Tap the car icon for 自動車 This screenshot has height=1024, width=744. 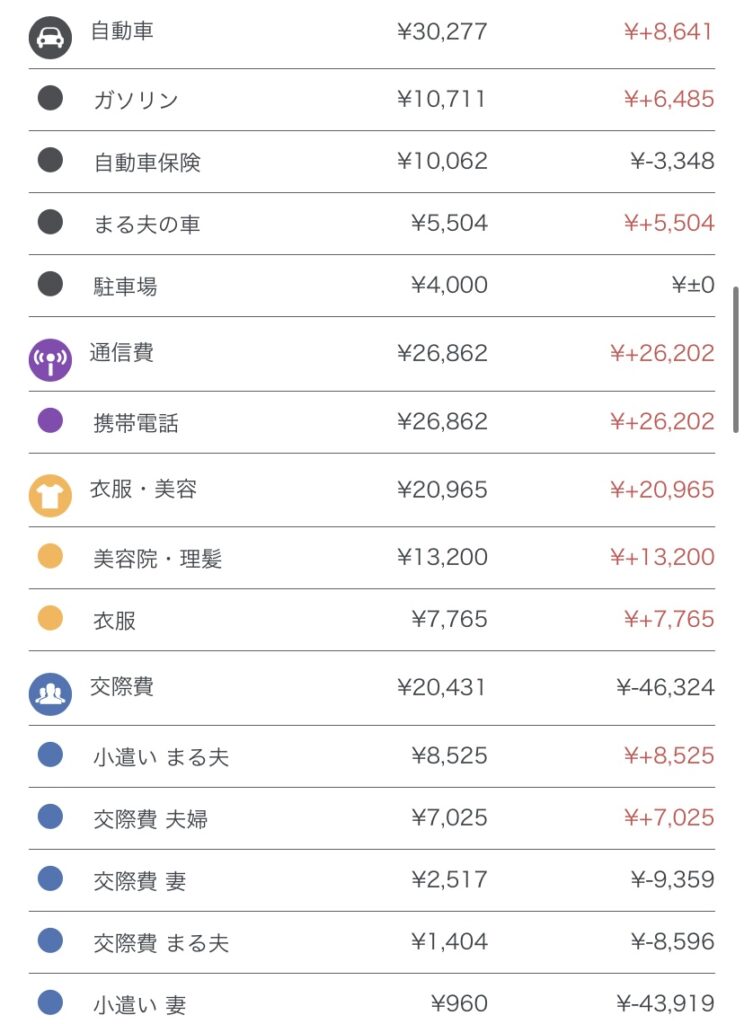[x=50, y=38]
